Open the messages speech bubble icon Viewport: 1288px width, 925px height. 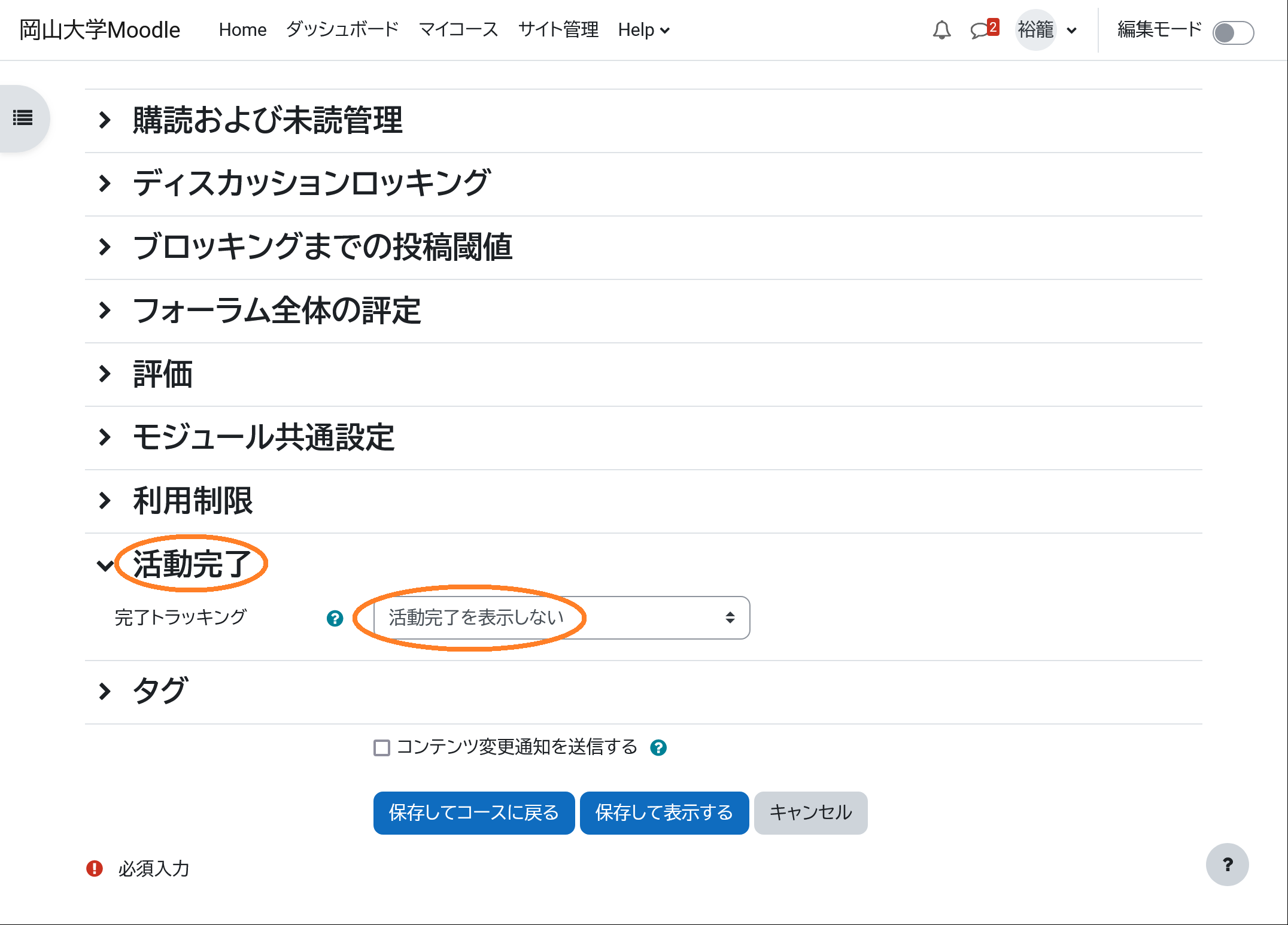(x=984, y=29)
